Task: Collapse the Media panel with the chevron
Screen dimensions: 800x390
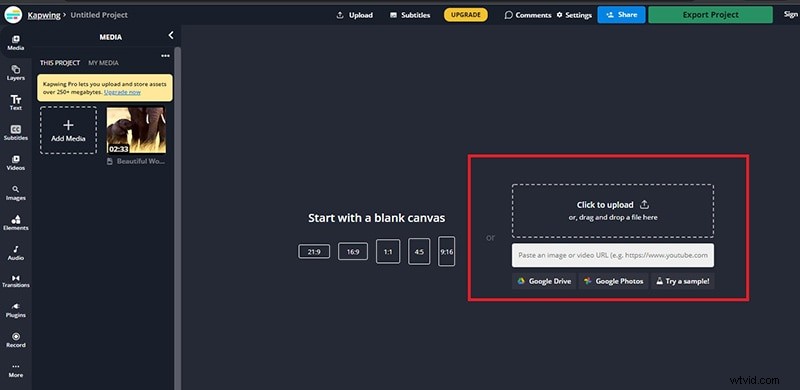Action: point(171,35)
